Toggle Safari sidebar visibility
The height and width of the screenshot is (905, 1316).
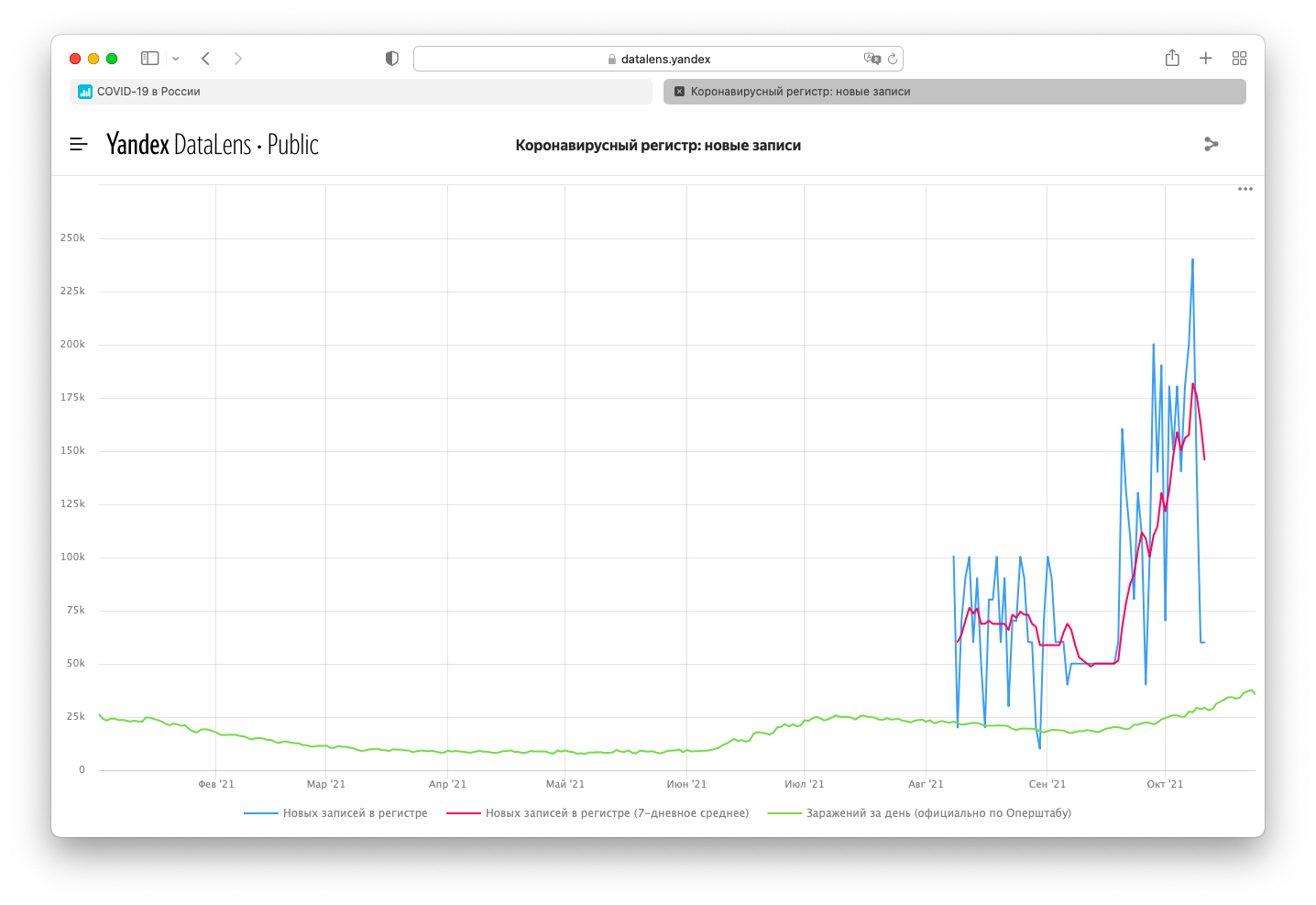coord(150,58)
